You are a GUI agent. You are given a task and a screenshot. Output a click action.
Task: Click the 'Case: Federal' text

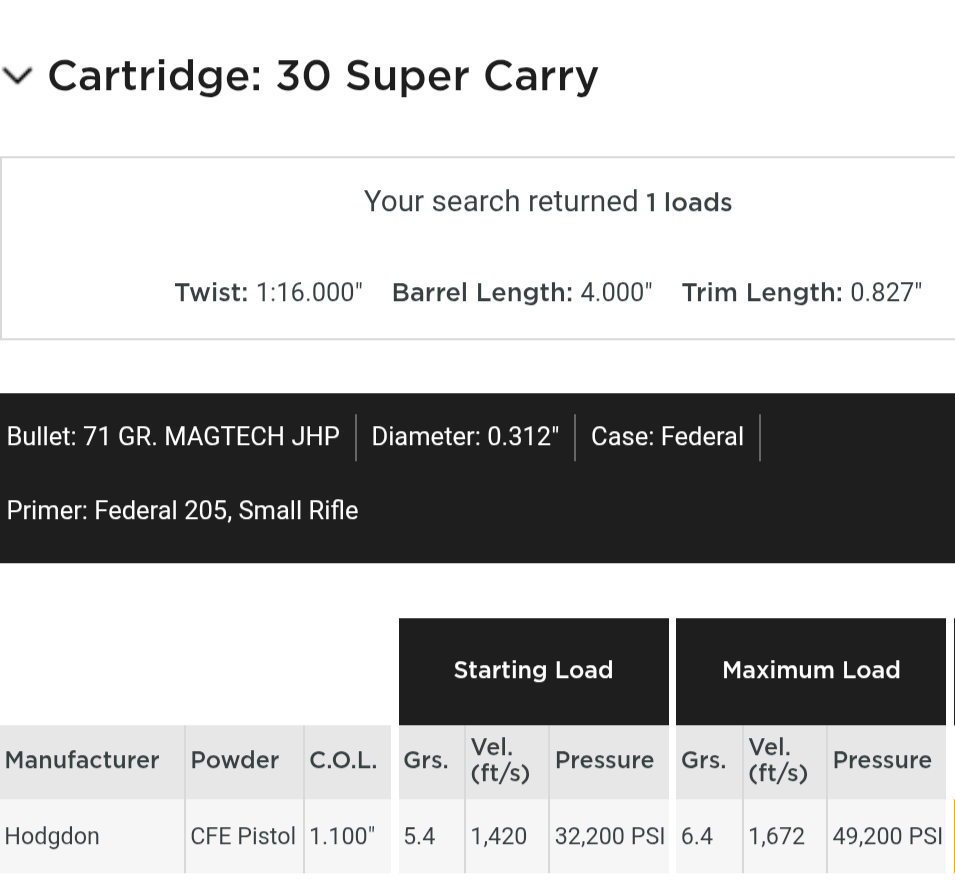click(x=668, y=436)
